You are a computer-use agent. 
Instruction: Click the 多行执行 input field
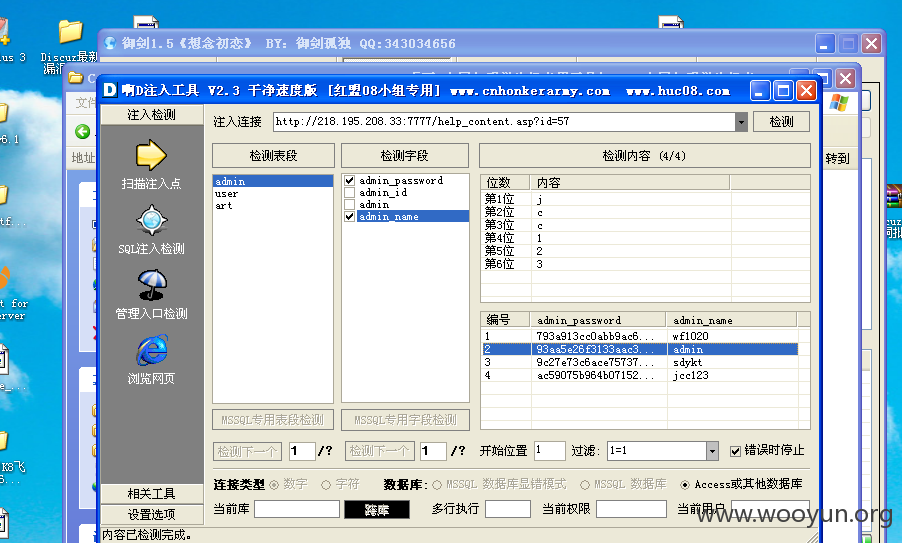[x=507, y=509]
